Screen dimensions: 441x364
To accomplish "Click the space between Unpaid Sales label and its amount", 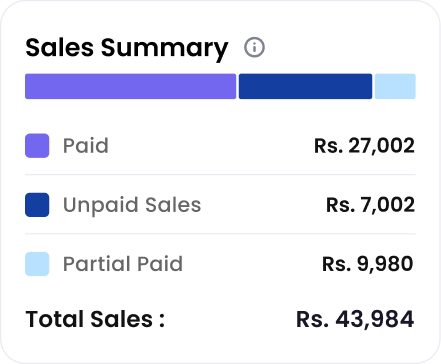I will (263, 205).
